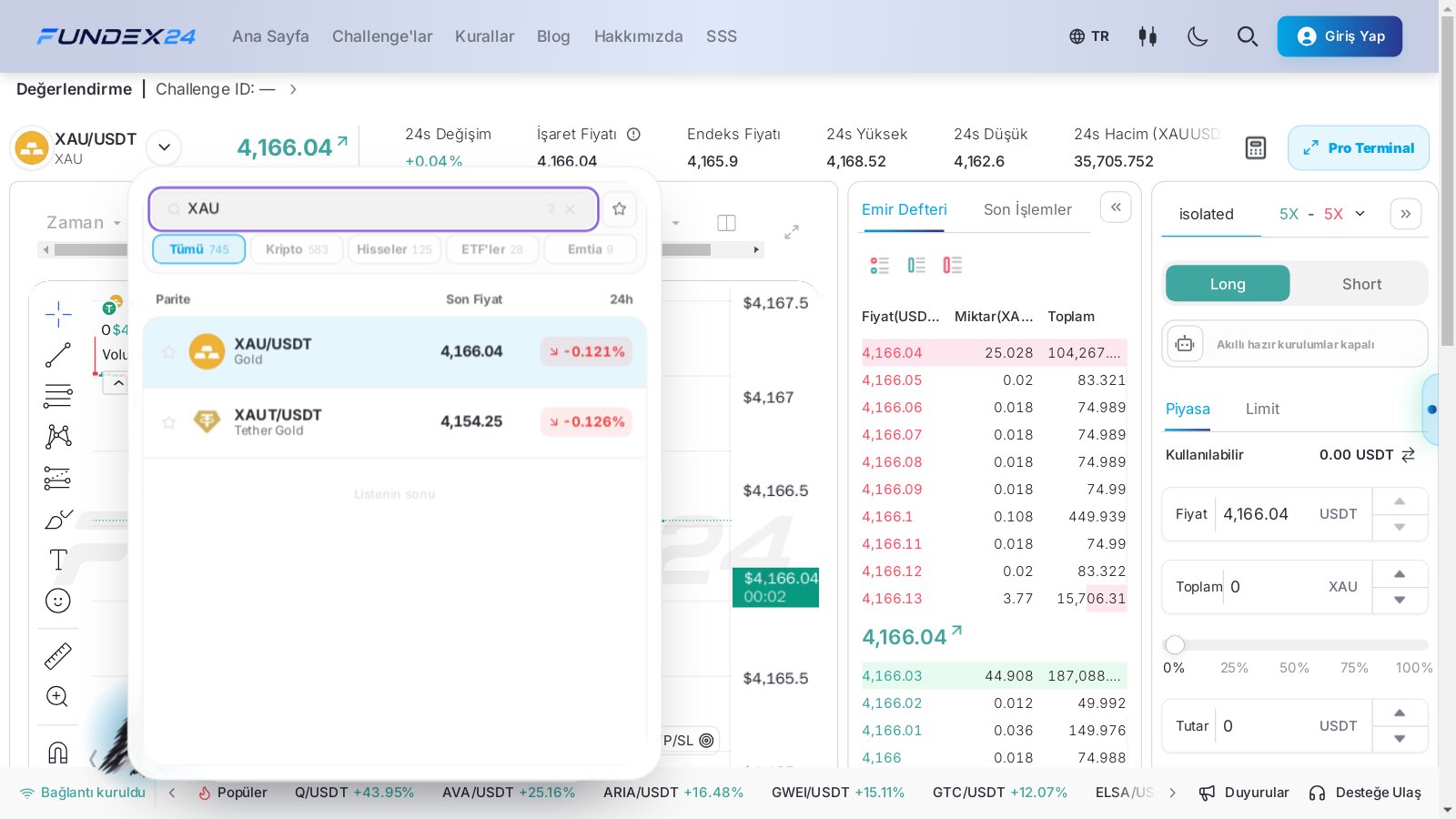Favorite the XAU/USDT pair star
This screenshot has width=1456, height=819.
[168, 351]
